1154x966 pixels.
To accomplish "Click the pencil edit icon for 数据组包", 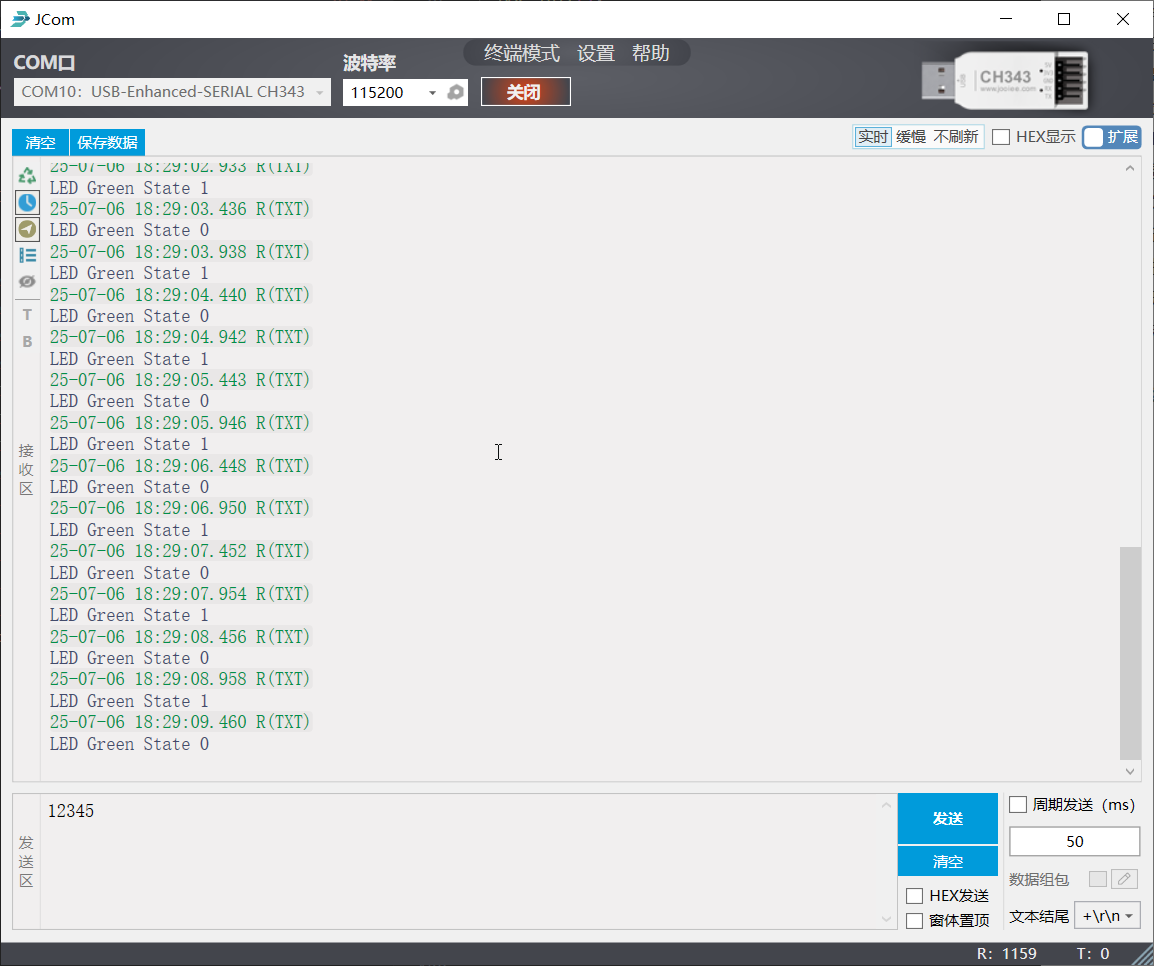I will 1125,879.
